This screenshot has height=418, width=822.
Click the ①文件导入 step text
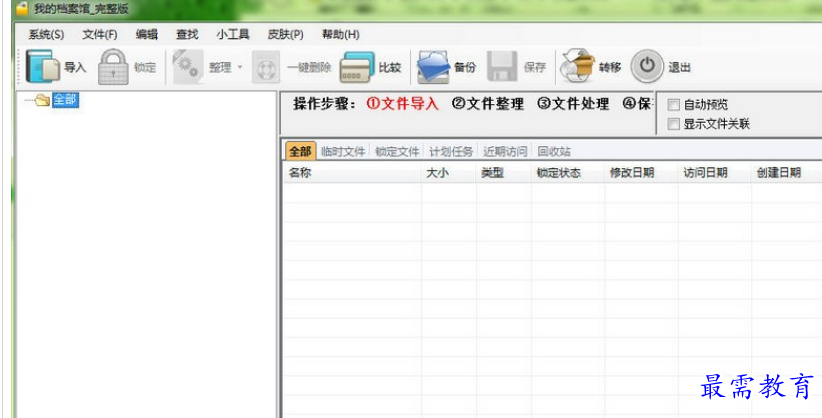(403, 104)
